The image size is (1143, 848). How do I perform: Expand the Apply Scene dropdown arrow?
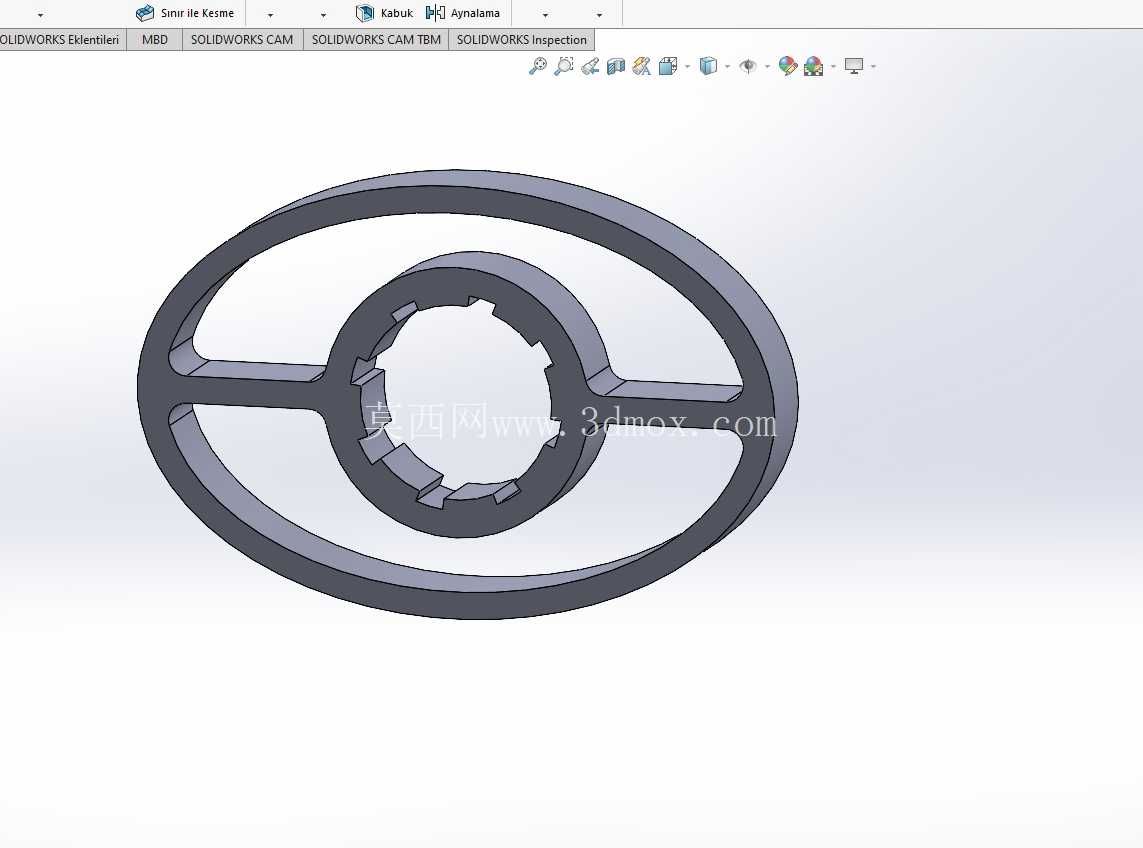[833, 67]
